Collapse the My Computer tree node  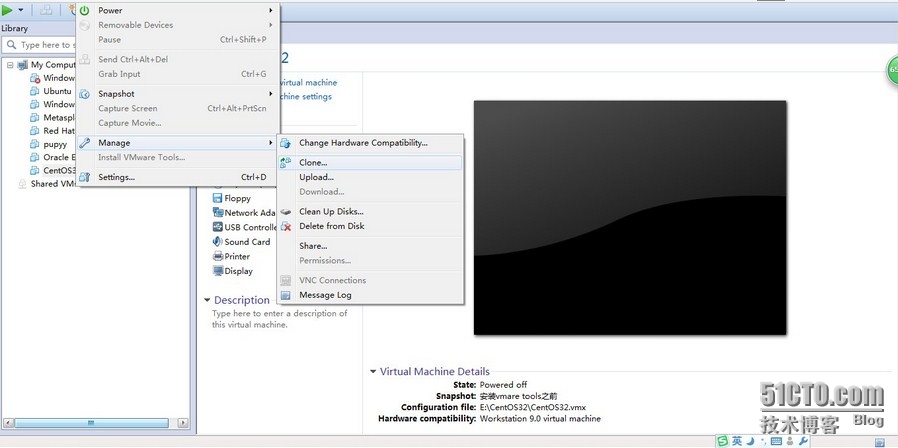[x=10, y=65]
